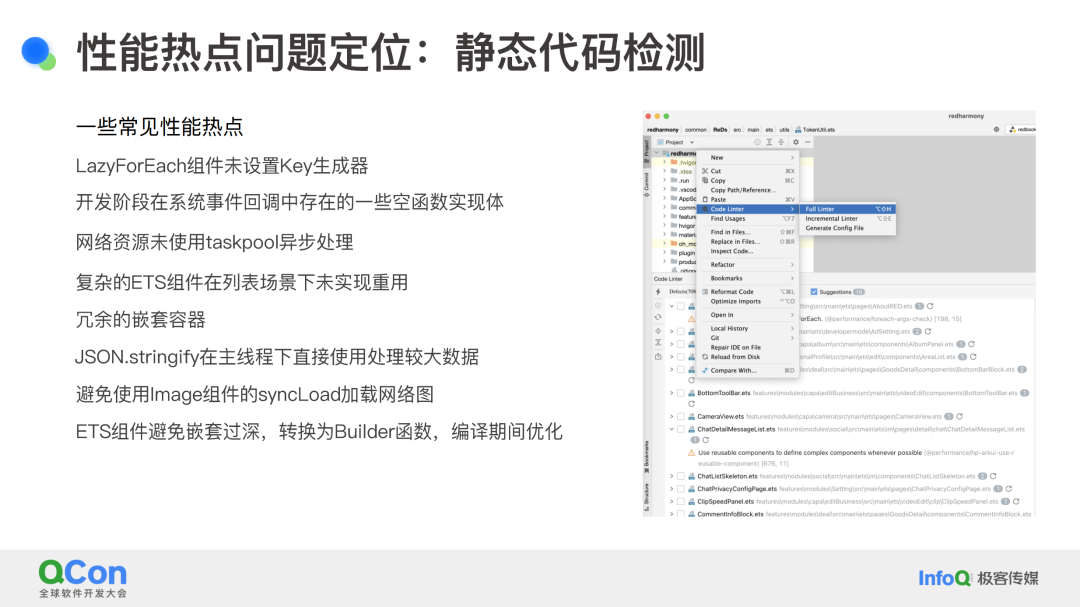Click the rerun icon next to ClipSpeedPanel.ets

(x=1016, y=502)
